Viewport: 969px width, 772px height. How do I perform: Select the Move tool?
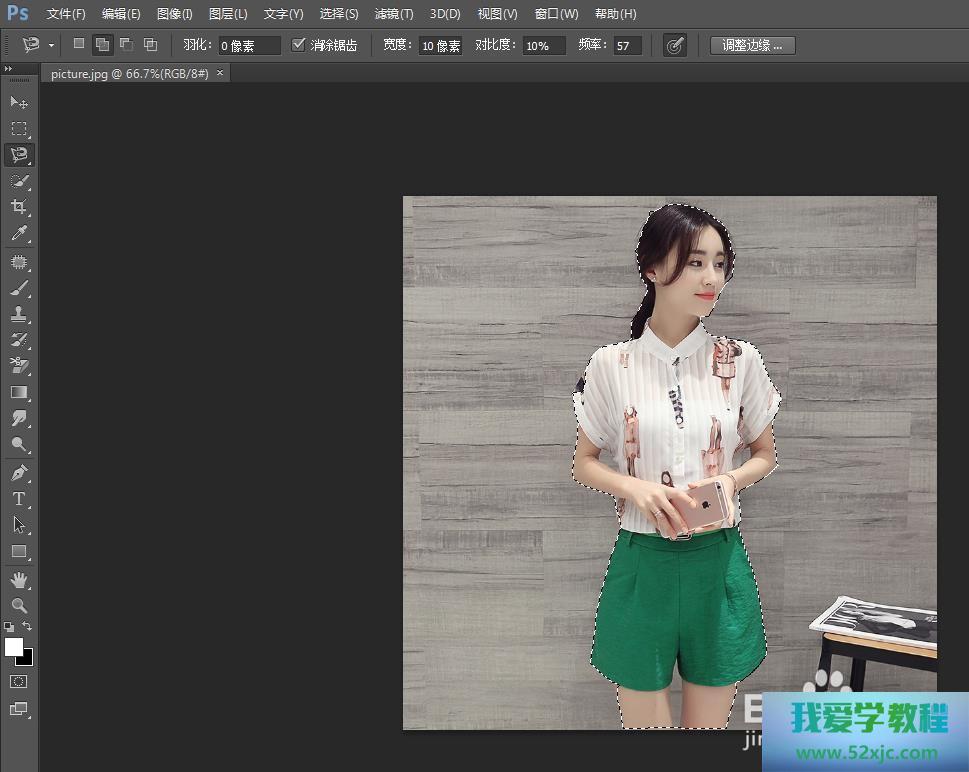(x=19, y=102)
